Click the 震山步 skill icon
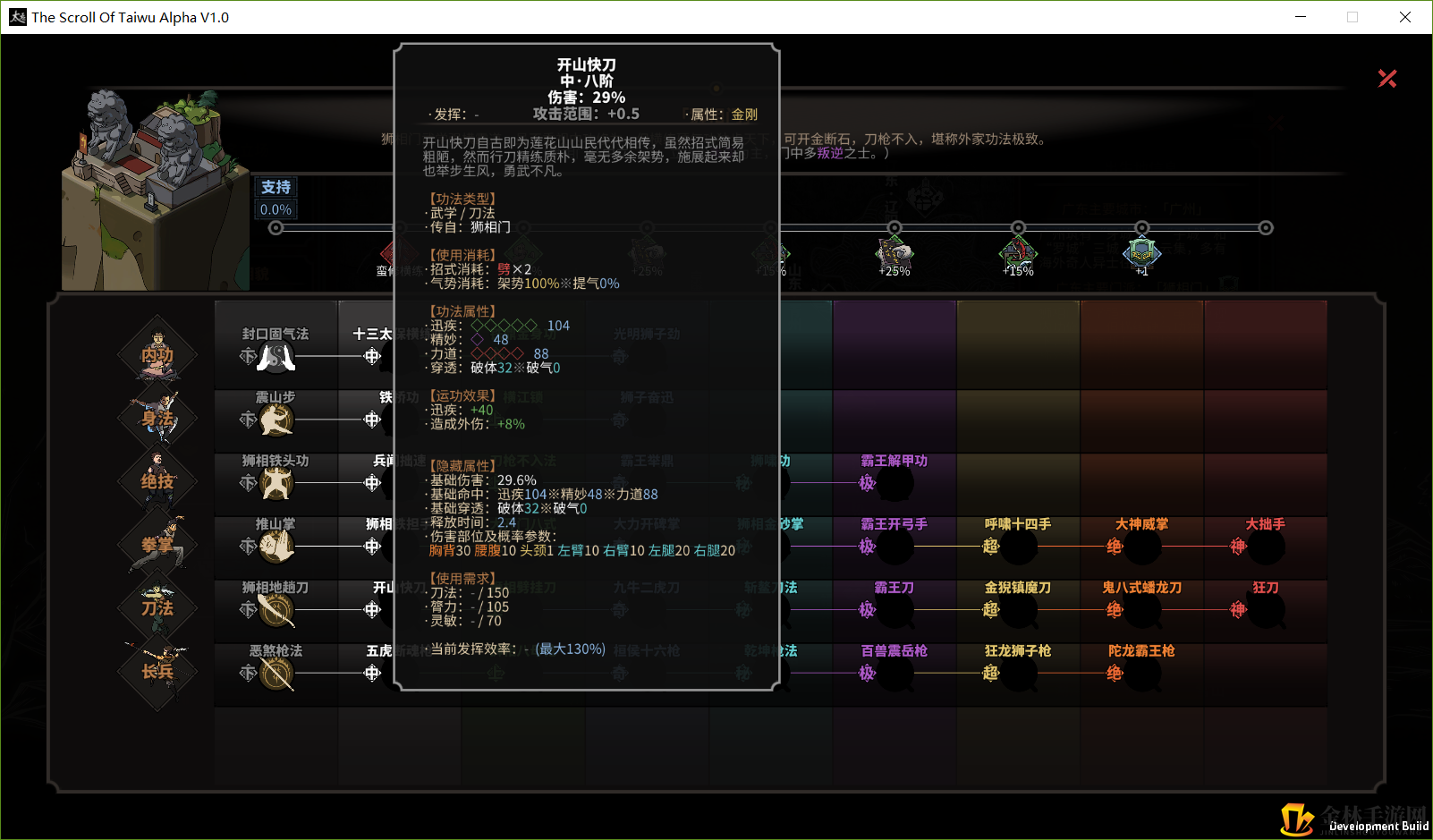 pyautogui.click(x=276, y=420)
